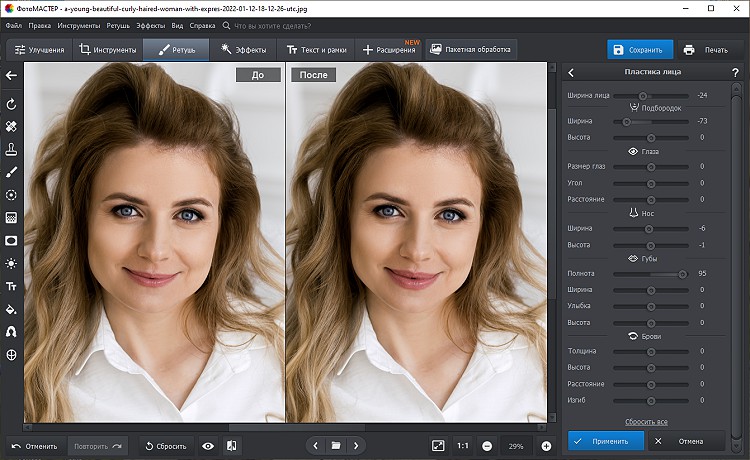Screen dimensions: 750x460
Task: Zoom out with the minus icon
Action: [486, 445]
